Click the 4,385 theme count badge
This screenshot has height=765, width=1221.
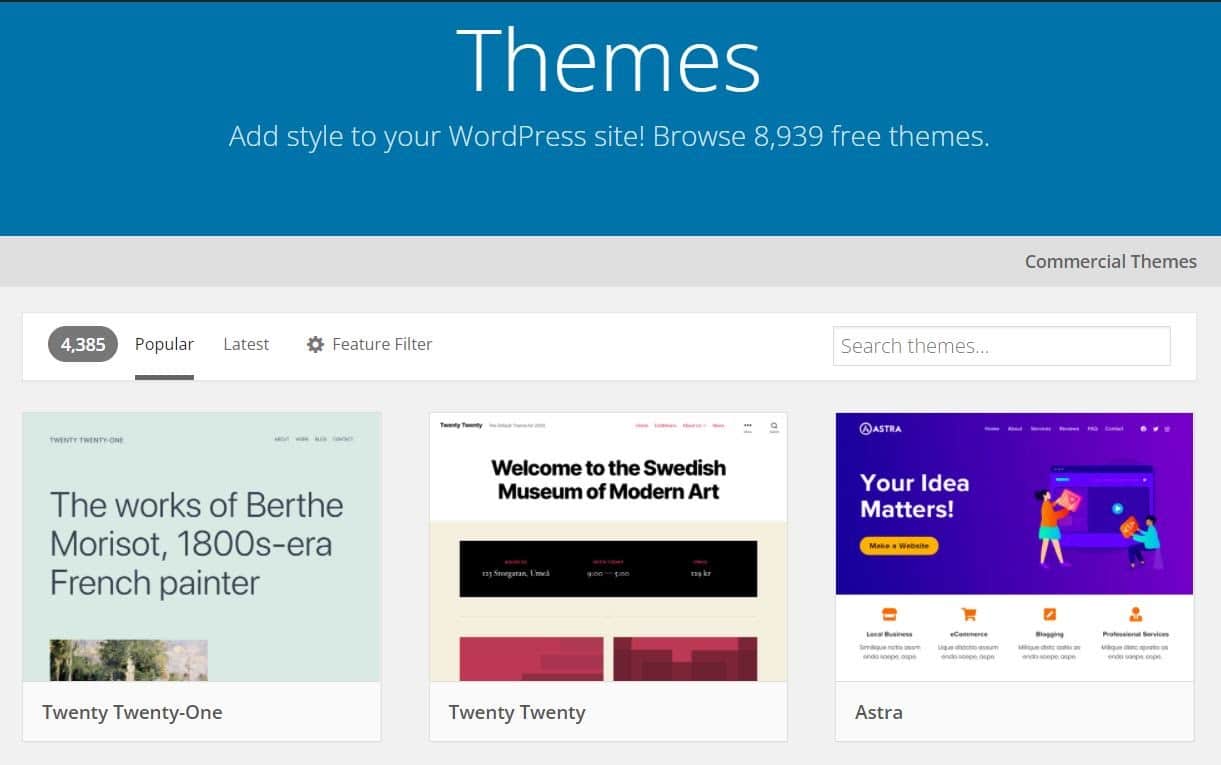(82, 344)
